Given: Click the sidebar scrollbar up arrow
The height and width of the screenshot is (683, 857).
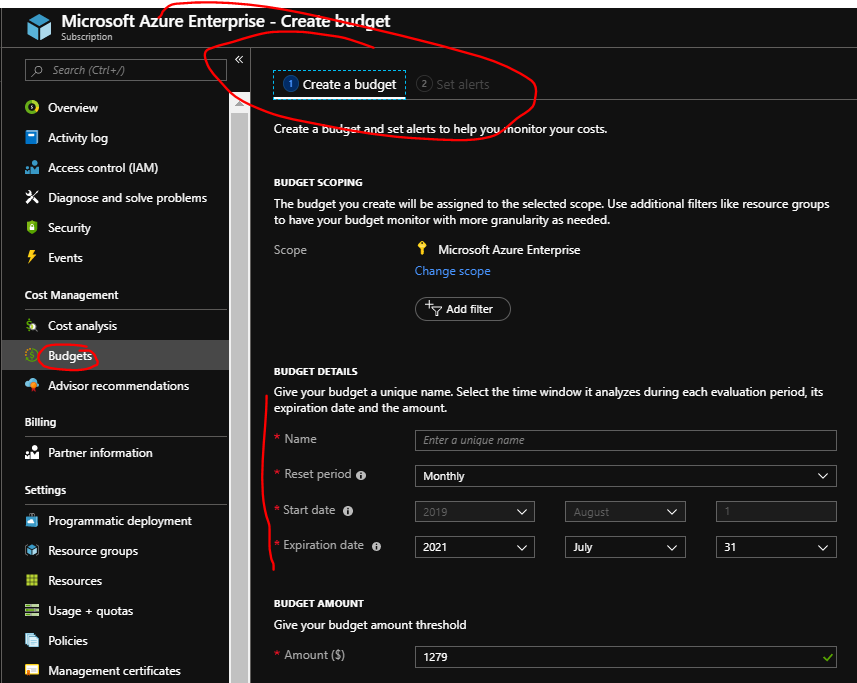Looking at the screenshot, I should coord(239,103).
